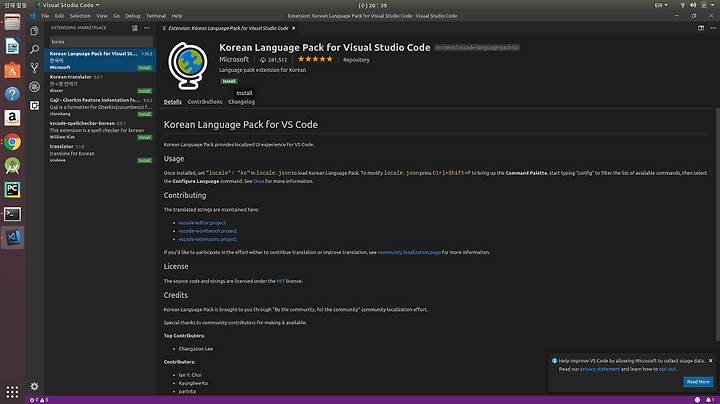Focus the extensions search box with 'korea'
Viewport: 720px width, 404px height.
pos(101,41)
